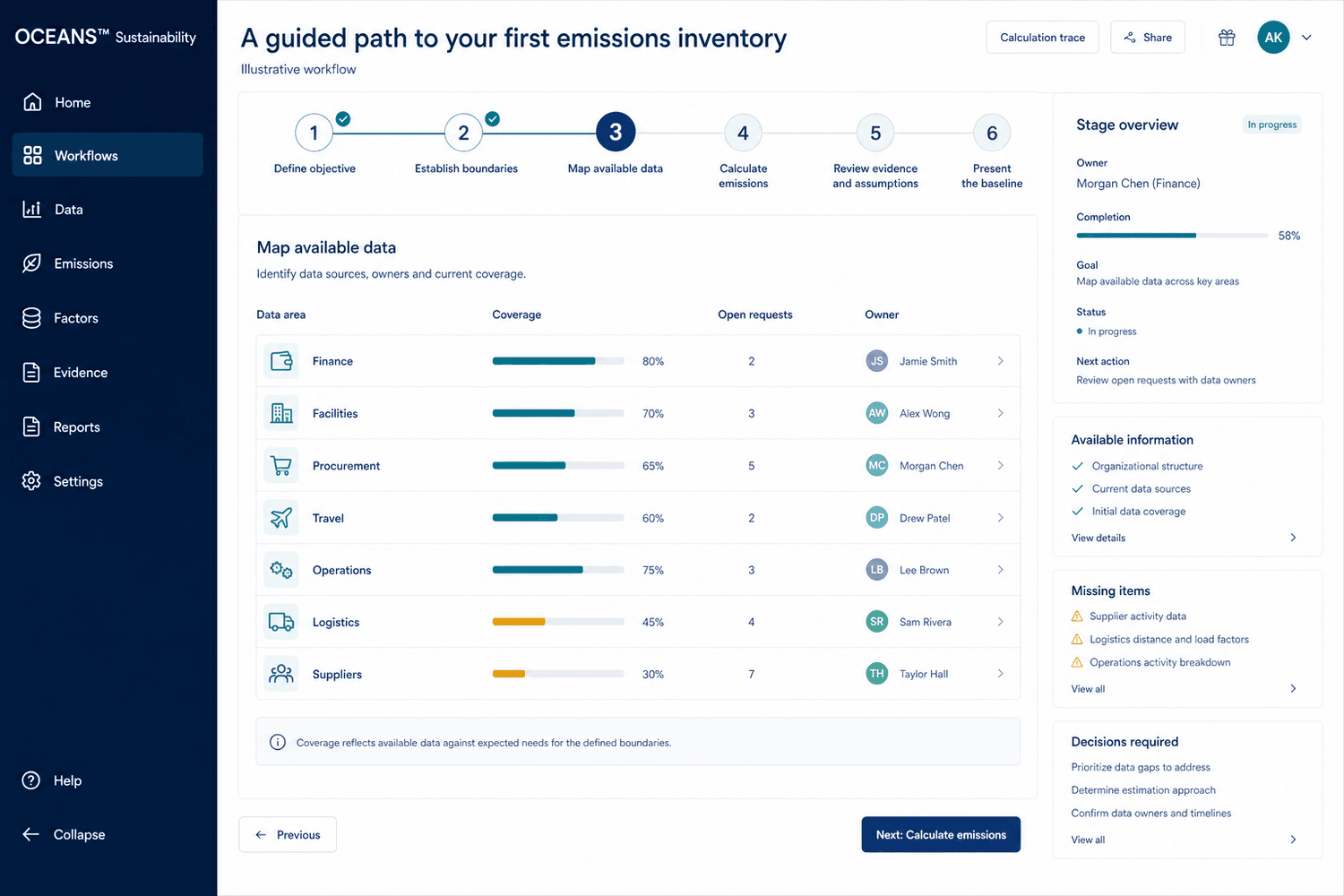Click the Share button

click(x=1148, y=38)
